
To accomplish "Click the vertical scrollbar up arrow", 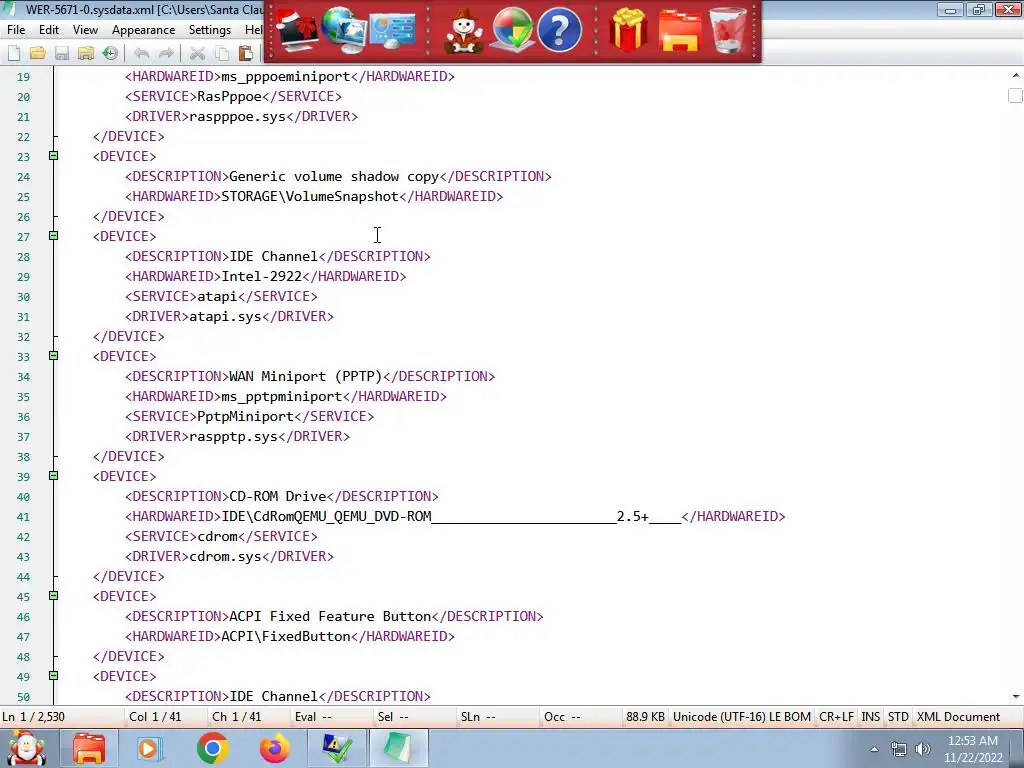I will tap(1016, 76).
